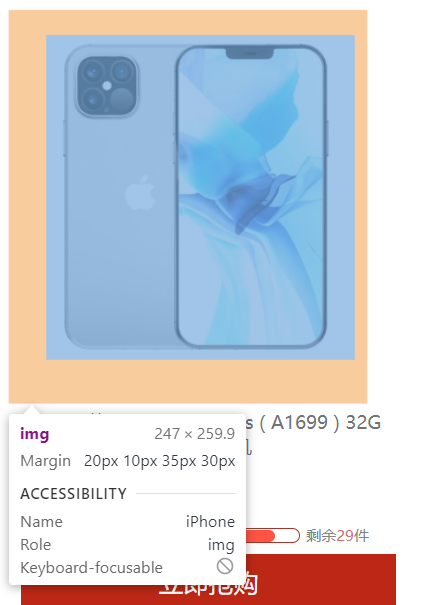Click the Margin label in tooltip

point(46,461)
